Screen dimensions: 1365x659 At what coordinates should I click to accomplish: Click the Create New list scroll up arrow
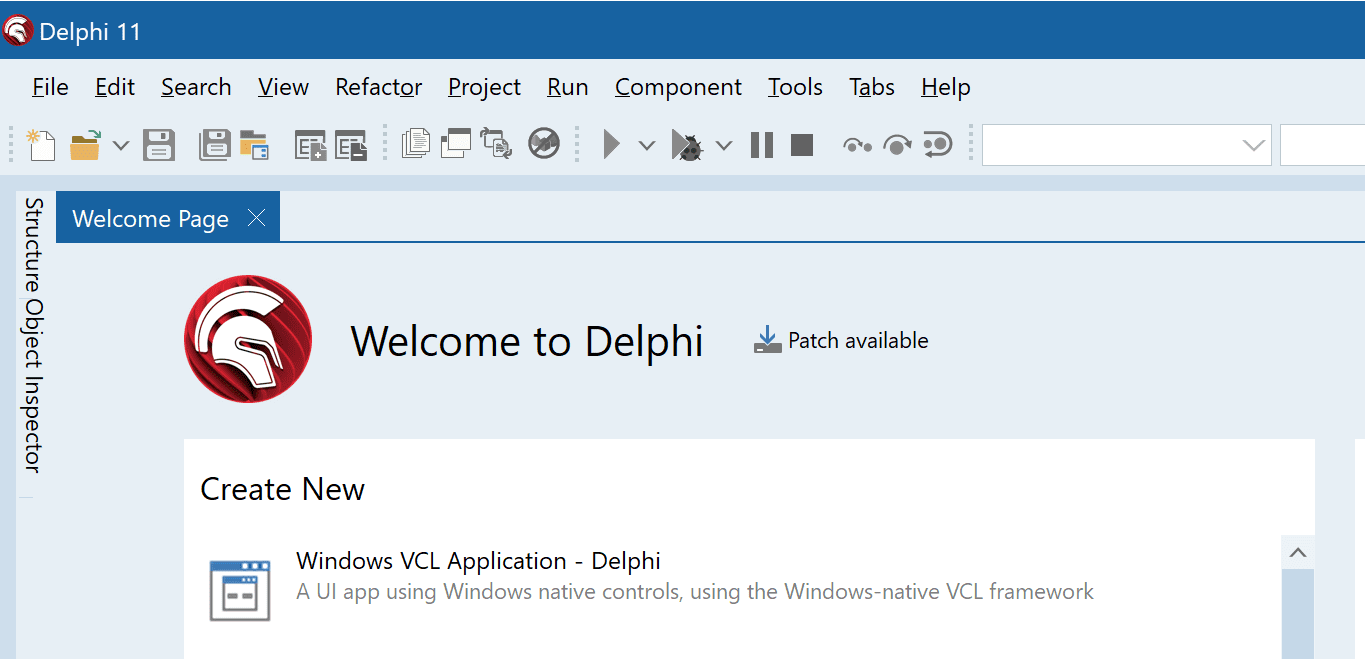(1298, 552)
